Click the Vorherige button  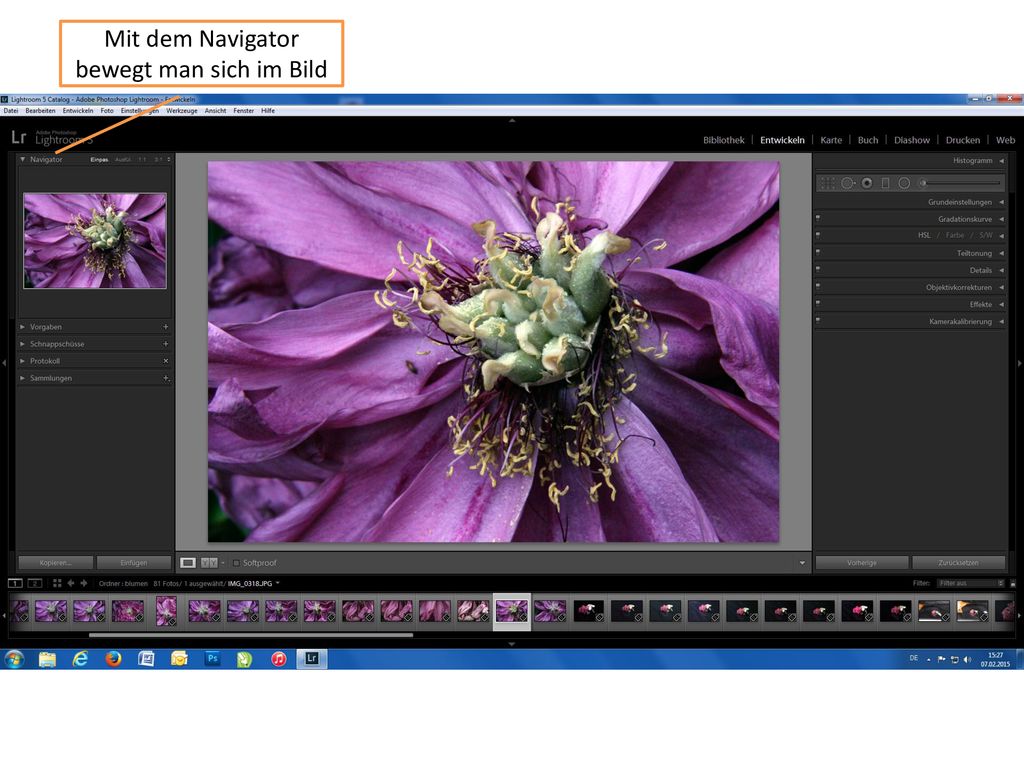click(x=861, y=562)
